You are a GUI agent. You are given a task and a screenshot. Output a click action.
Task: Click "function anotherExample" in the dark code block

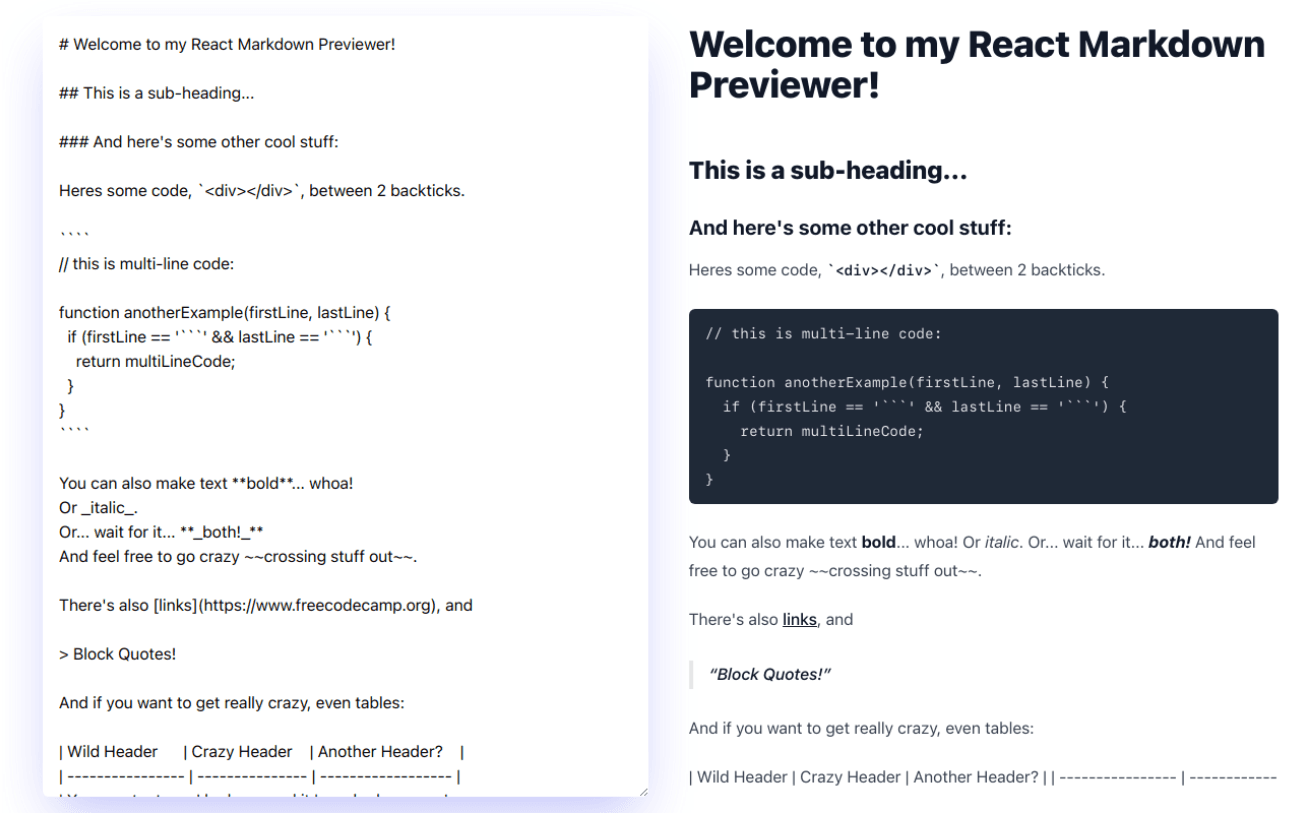(907, 382)
